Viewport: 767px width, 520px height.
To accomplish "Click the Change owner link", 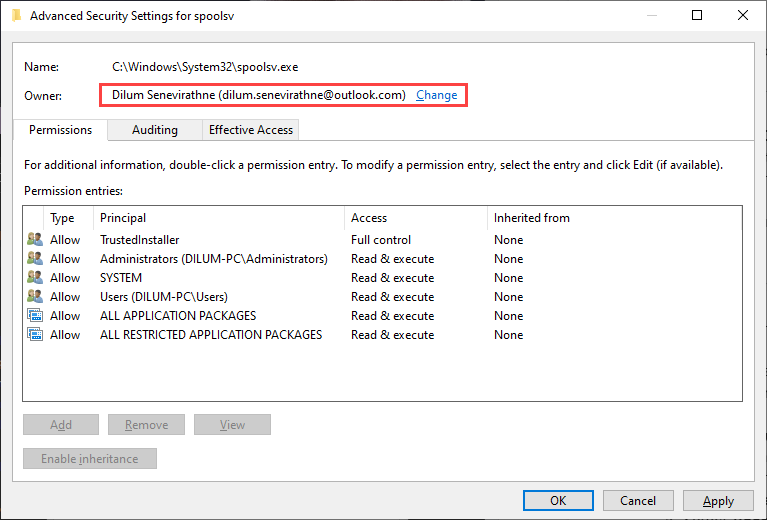I will point(437,95).
